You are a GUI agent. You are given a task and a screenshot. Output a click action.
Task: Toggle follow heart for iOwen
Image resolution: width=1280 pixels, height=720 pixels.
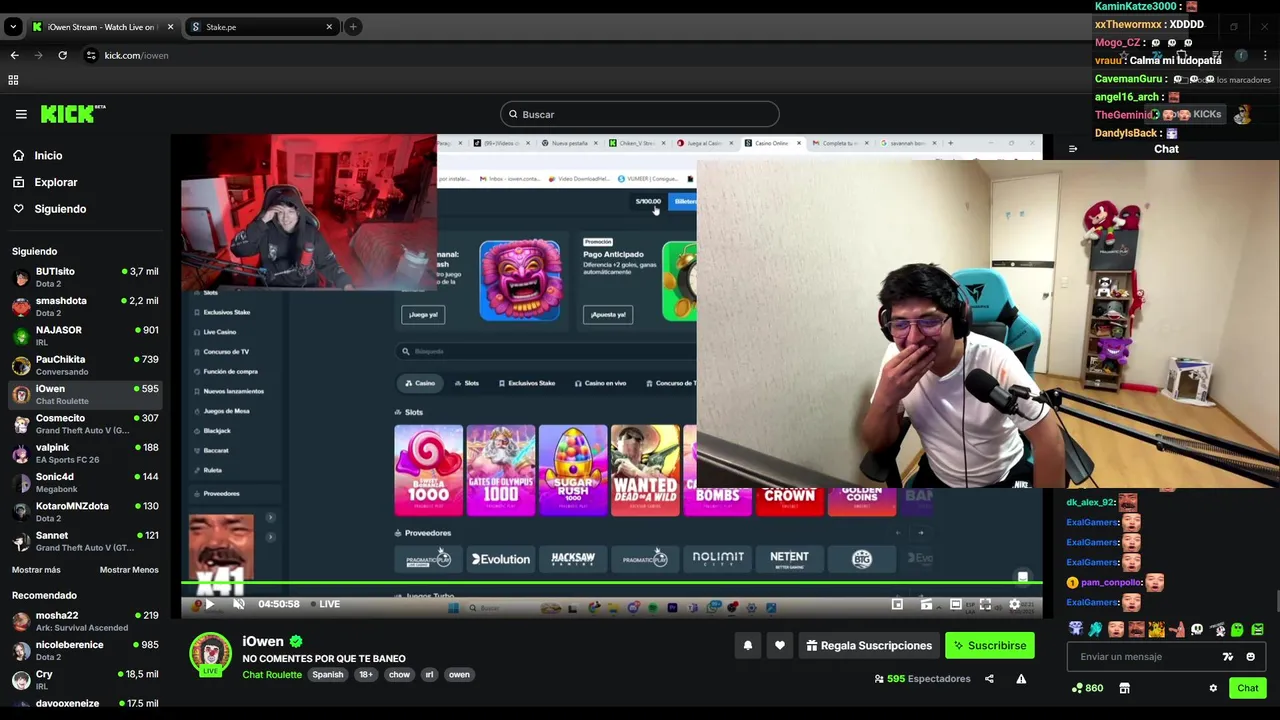click(x=780, y=646)
